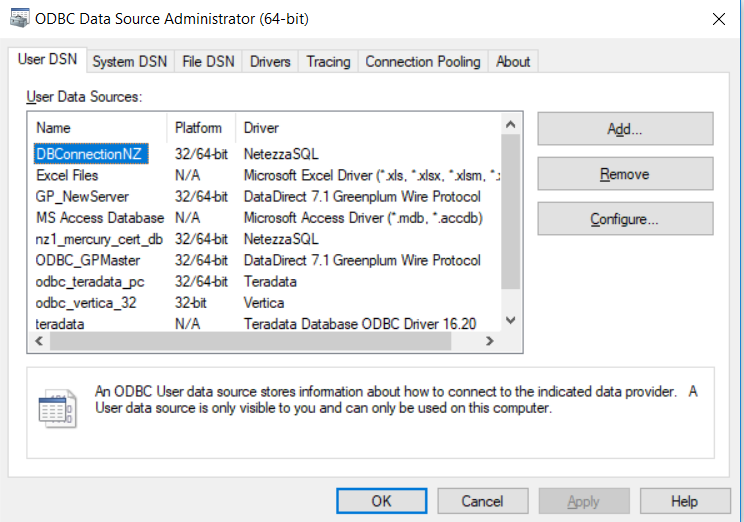Open the Tracing tab
744x522 pixels.
point(328,61)
